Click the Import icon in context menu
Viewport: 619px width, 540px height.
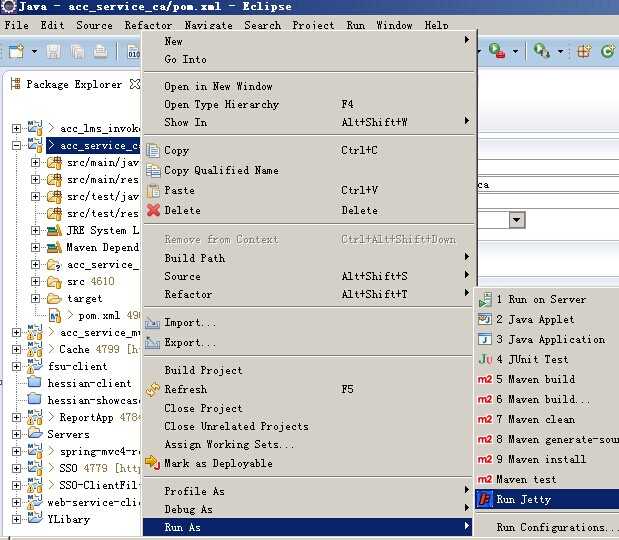[152, 323]
